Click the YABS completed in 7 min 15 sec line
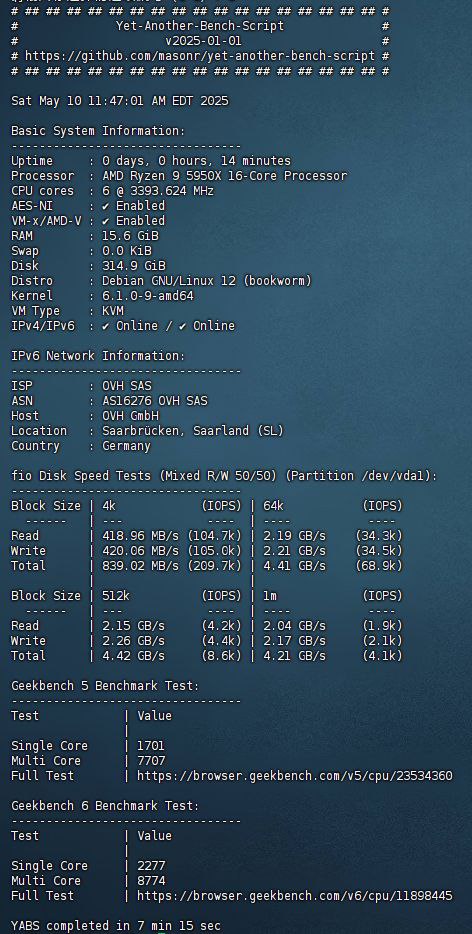Image resolution: width=472 pixels, height=934 pixels. (x=116, y=926)
